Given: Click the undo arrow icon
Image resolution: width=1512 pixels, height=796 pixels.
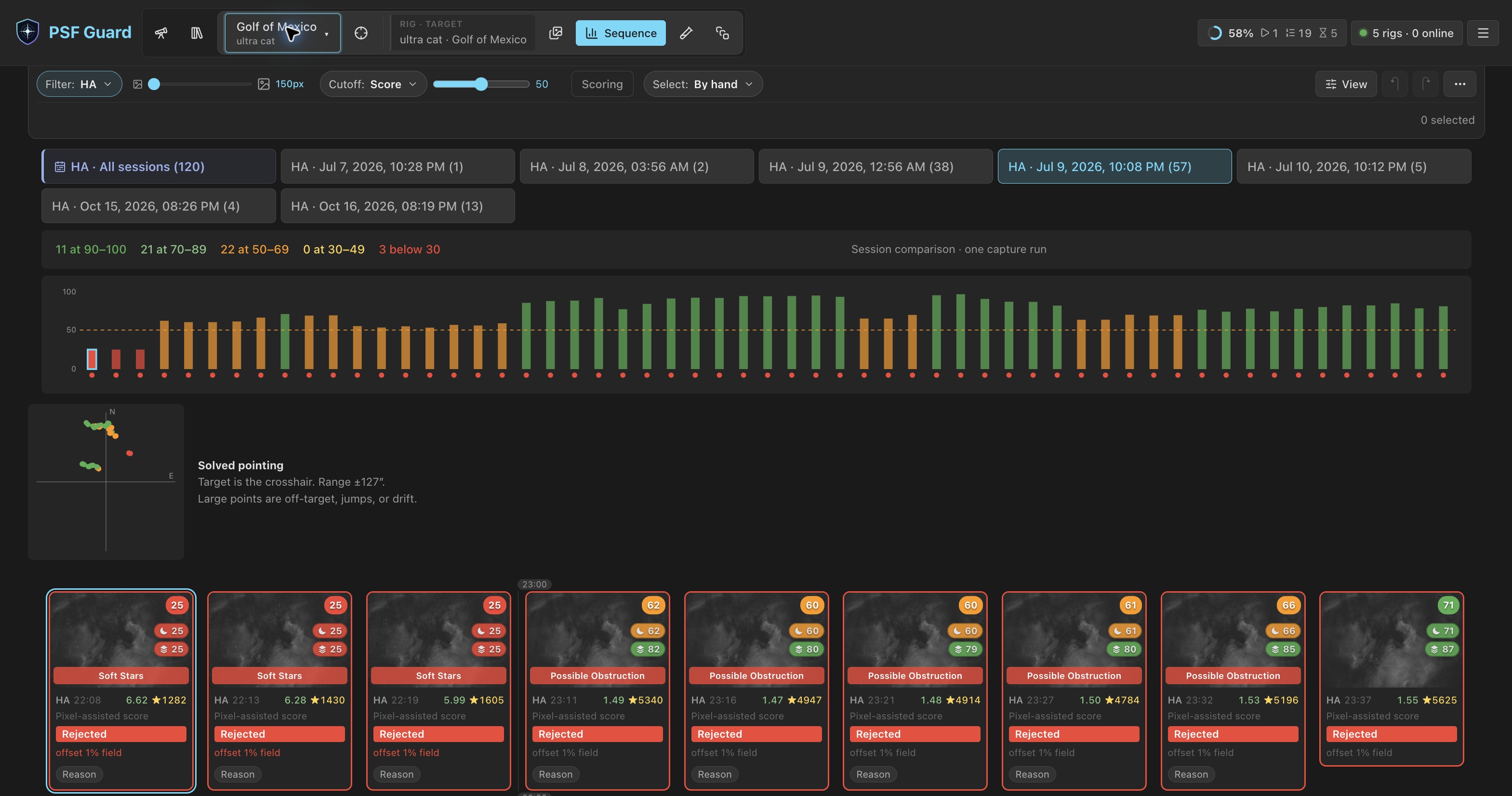Looking at the screenshot, I should 1394,84.
